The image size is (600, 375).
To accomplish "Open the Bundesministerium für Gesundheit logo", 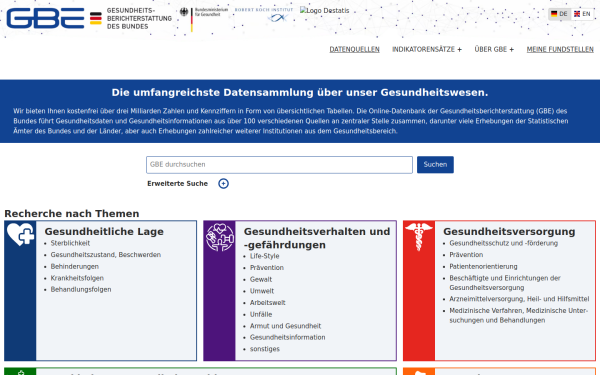I will [x=204, y=19].
